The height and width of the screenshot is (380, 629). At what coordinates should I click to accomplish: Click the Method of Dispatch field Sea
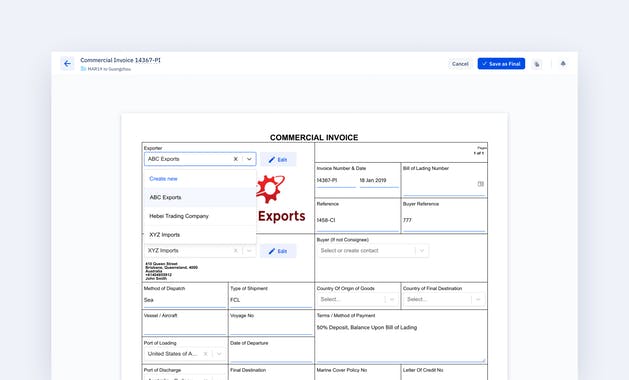(x=185, y=300)
